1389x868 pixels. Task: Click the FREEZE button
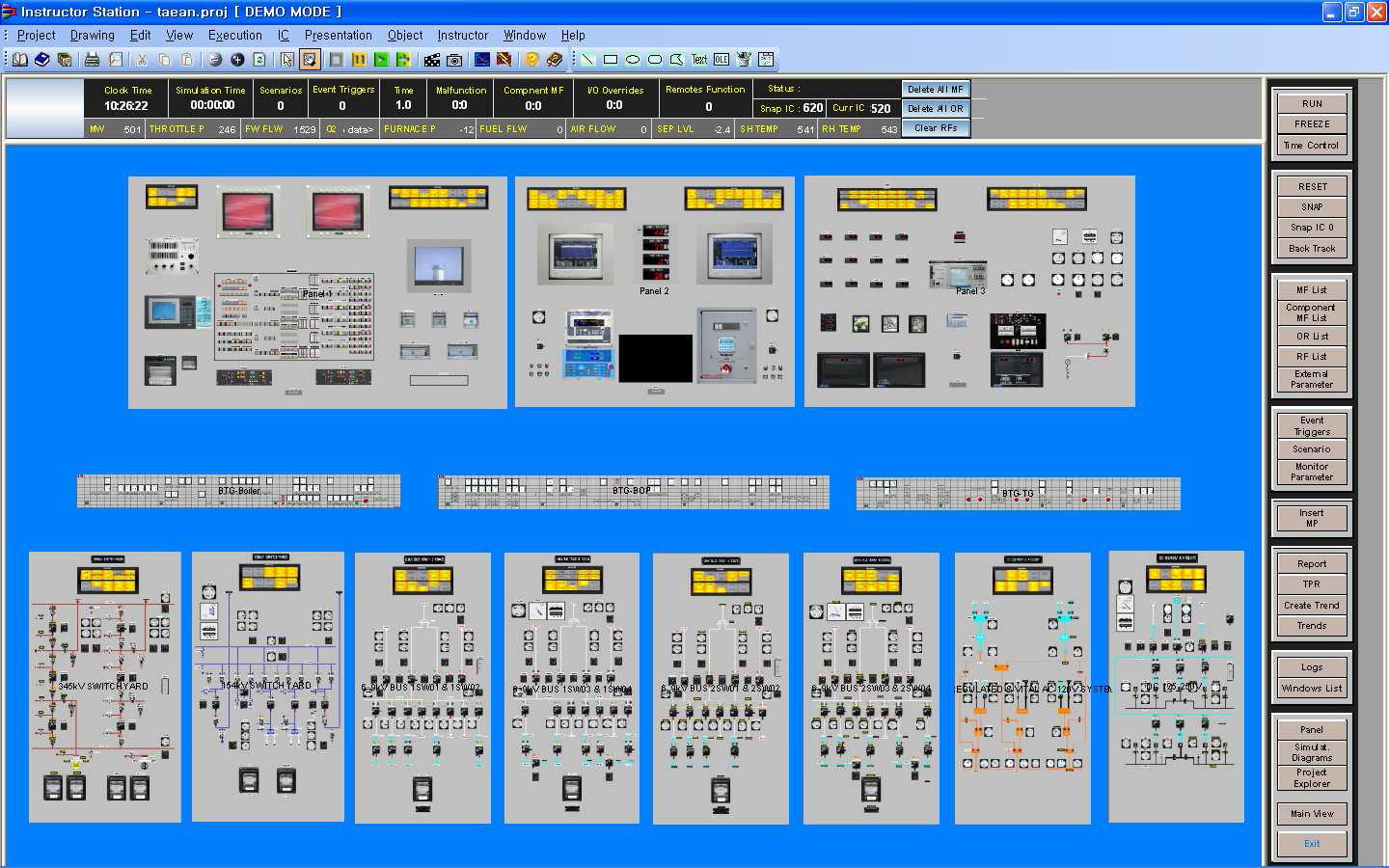(1312, 124)
